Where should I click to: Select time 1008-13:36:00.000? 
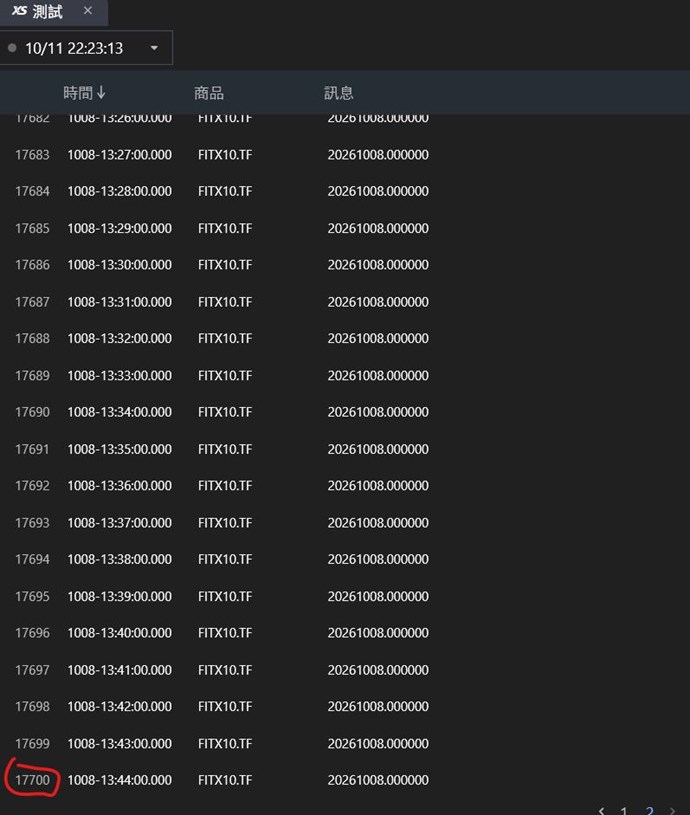point(120,485)
